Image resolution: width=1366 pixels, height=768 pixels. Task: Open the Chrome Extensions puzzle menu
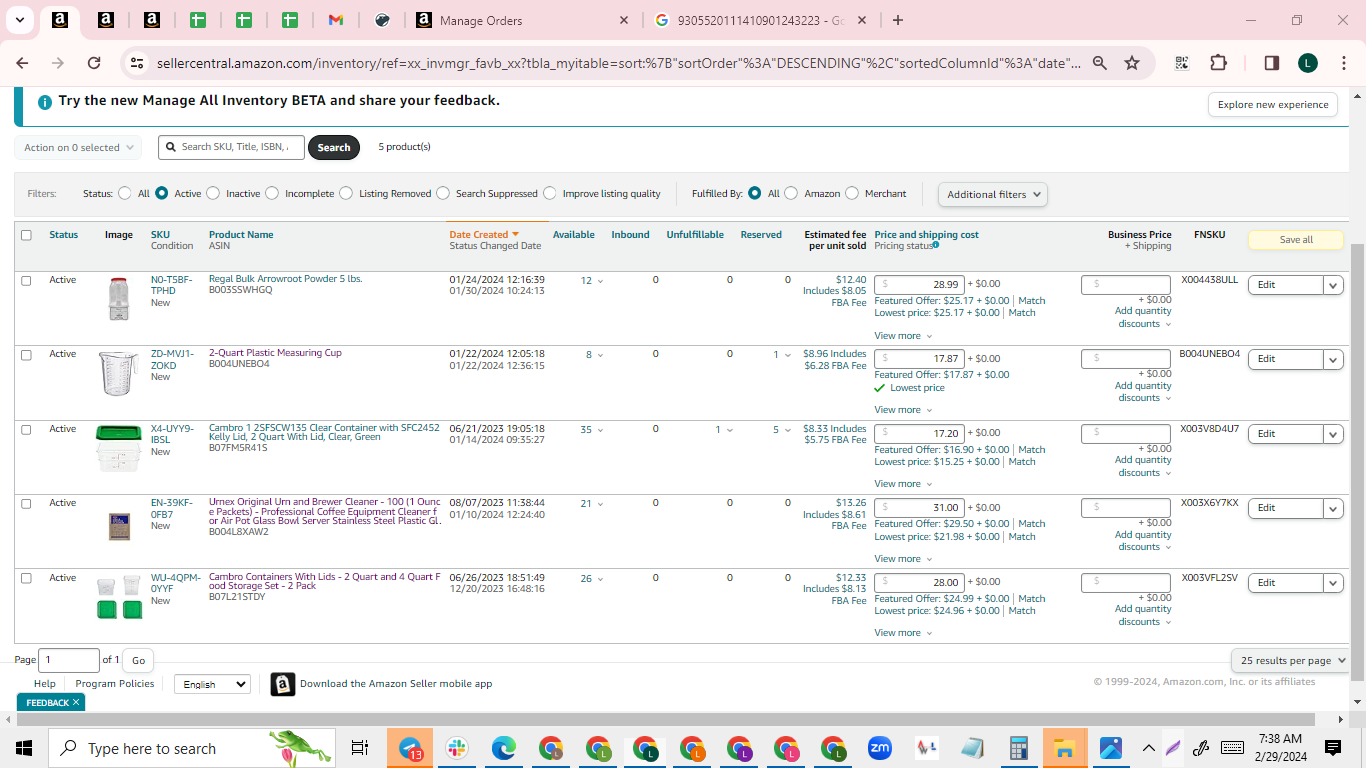(x=1218, y=63)
